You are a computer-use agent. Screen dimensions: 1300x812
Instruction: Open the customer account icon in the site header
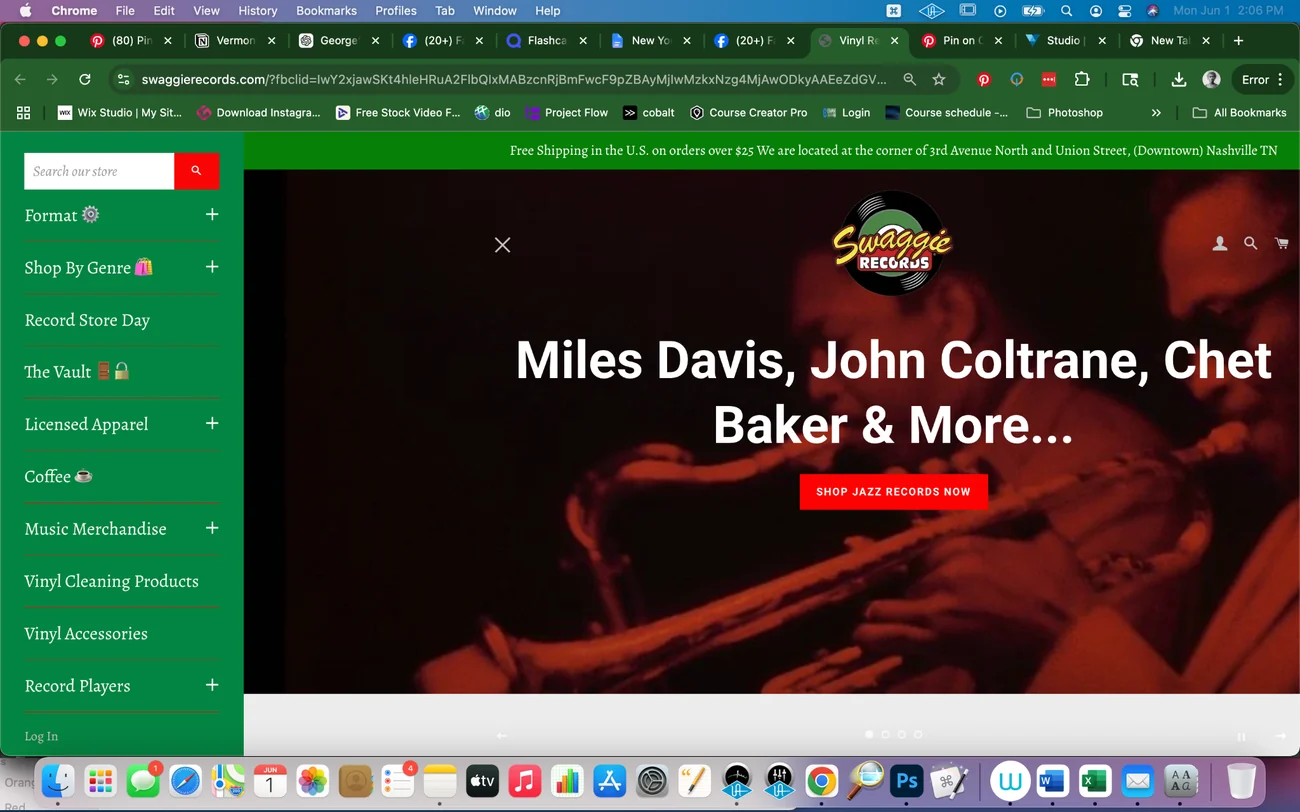pyautogui.click(x=1220, y=243)
